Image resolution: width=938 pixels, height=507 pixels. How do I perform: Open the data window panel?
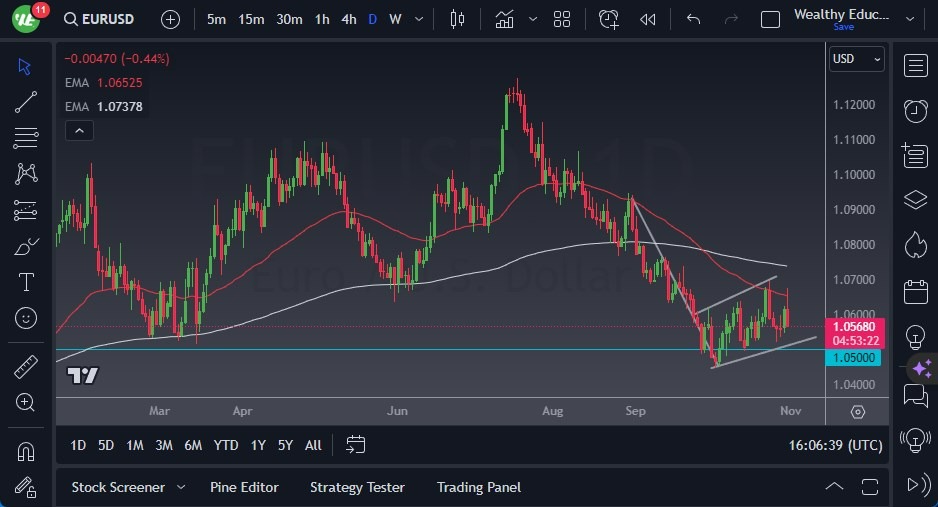pyautogui.click(x=915, y=155)
